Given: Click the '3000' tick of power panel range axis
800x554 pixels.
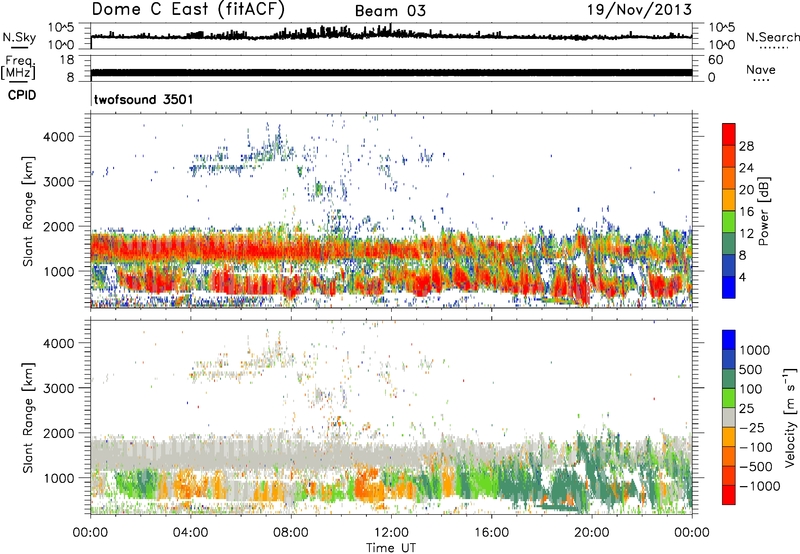Looking at the screenshot, I should (x=59, y=182).
